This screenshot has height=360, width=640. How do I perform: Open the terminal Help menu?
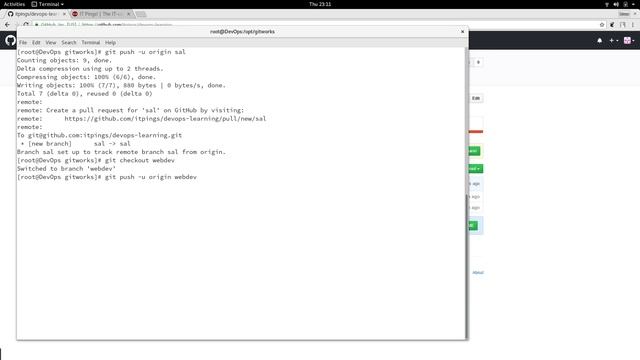pos(110,42)
